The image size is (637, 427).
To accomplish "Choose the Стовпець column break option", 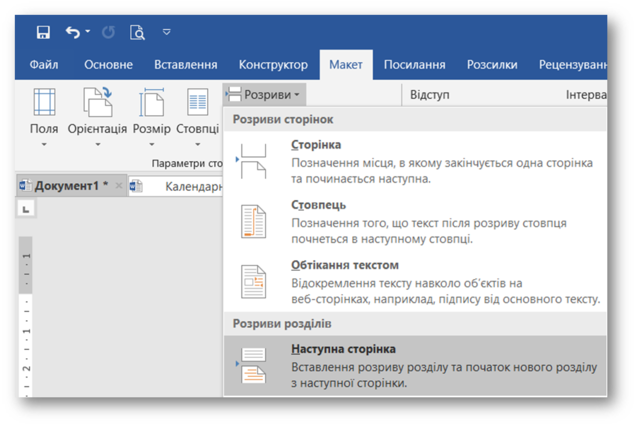I will click(x=415, y=221).
